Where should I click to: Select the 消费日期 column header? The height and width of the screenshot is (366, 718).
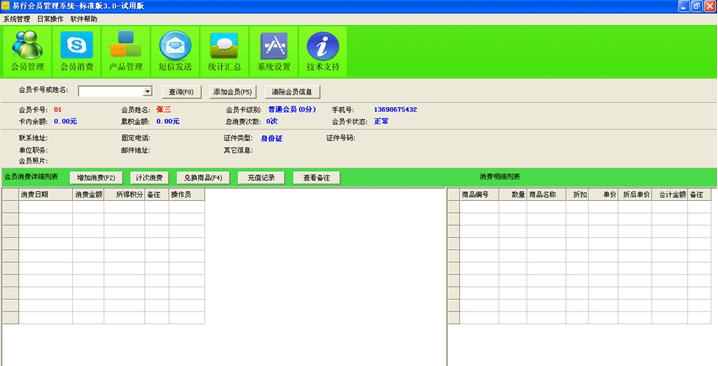pyautogui.click(x=45, y=195)
